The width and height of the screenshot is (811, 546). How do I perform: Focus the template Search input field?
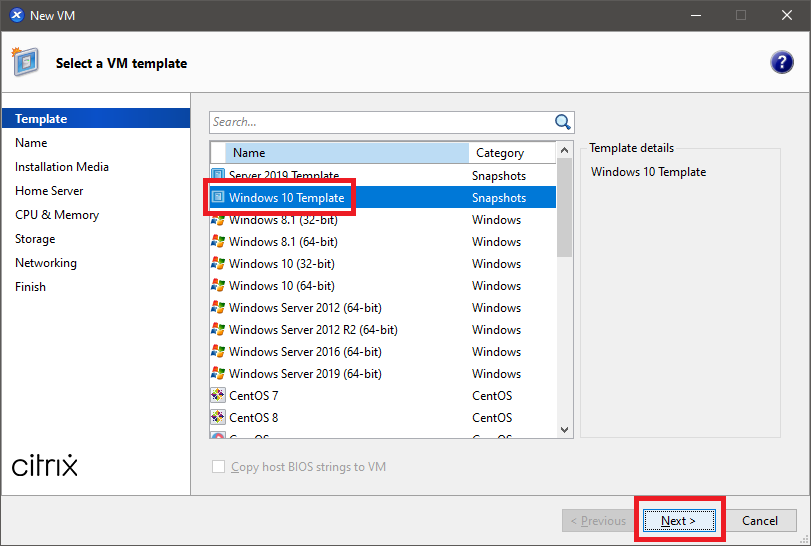380,122
